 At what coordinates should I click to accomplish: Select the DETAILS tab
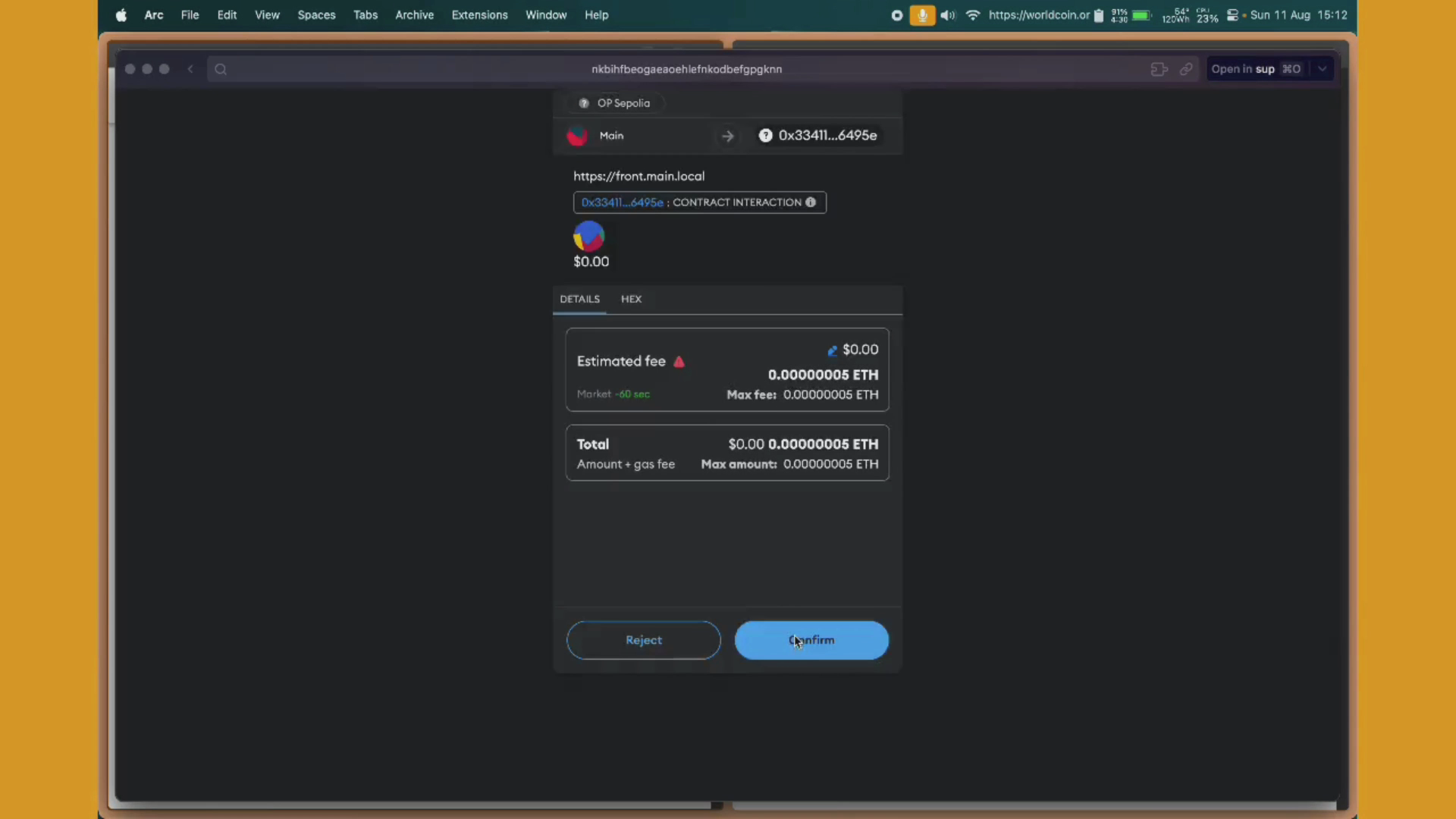(579, 299)
